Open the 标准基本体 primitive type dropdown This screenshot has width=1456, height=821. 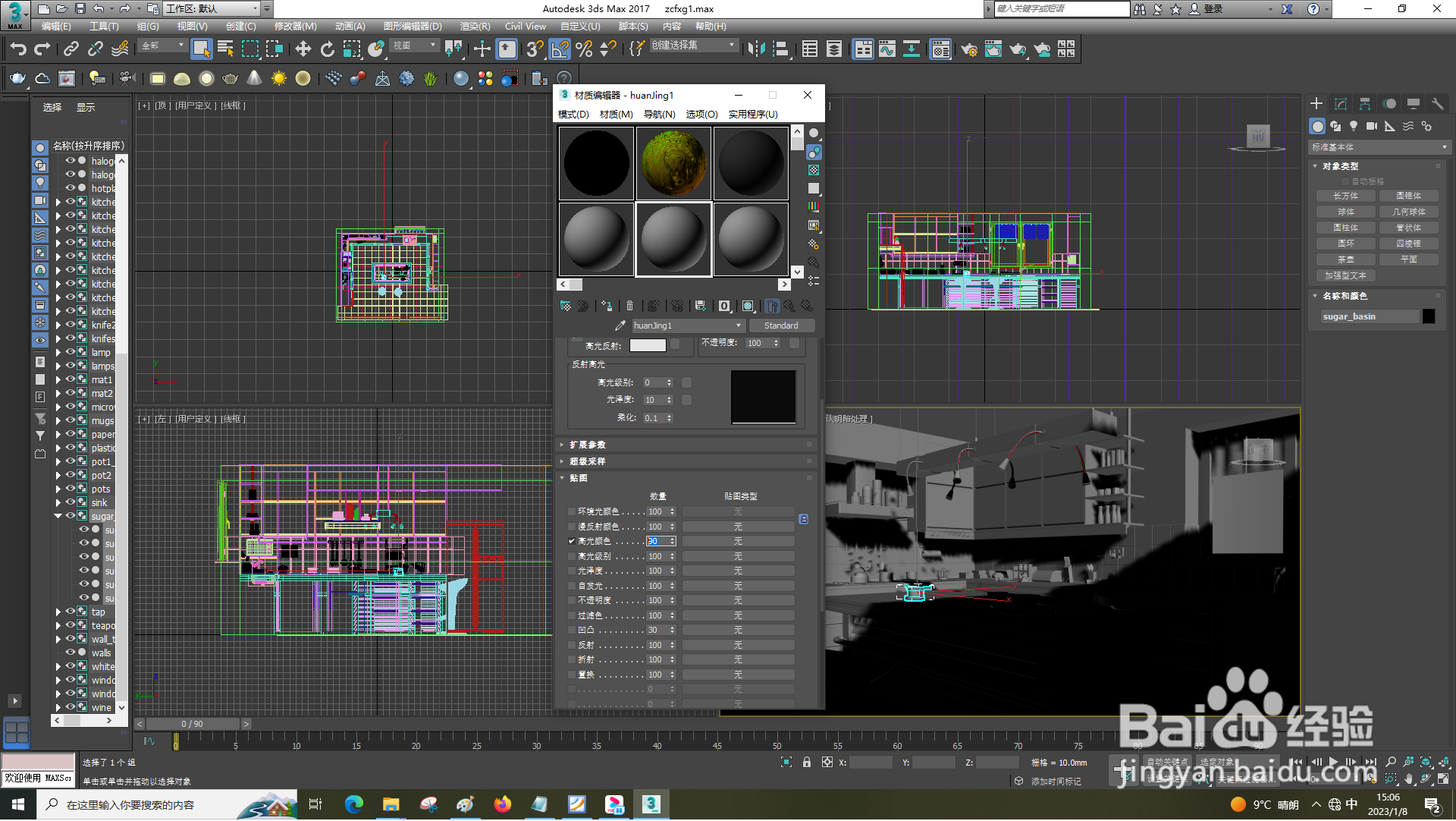[x=1379, y=147]
